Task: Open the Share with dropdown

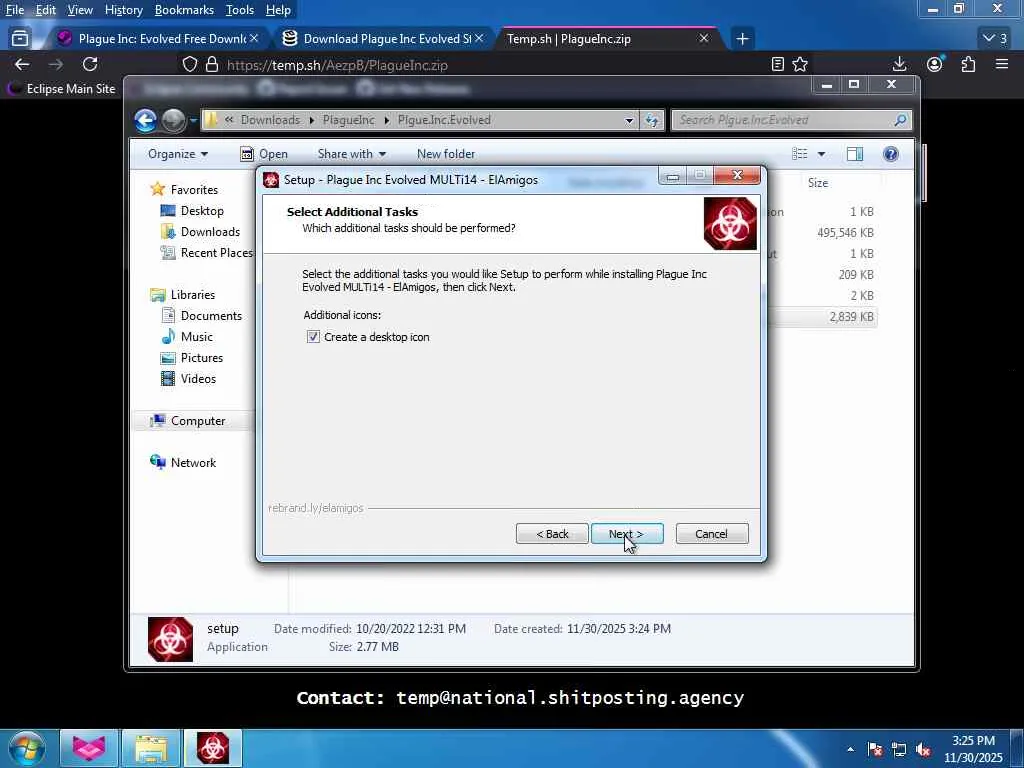Action: 351,154
